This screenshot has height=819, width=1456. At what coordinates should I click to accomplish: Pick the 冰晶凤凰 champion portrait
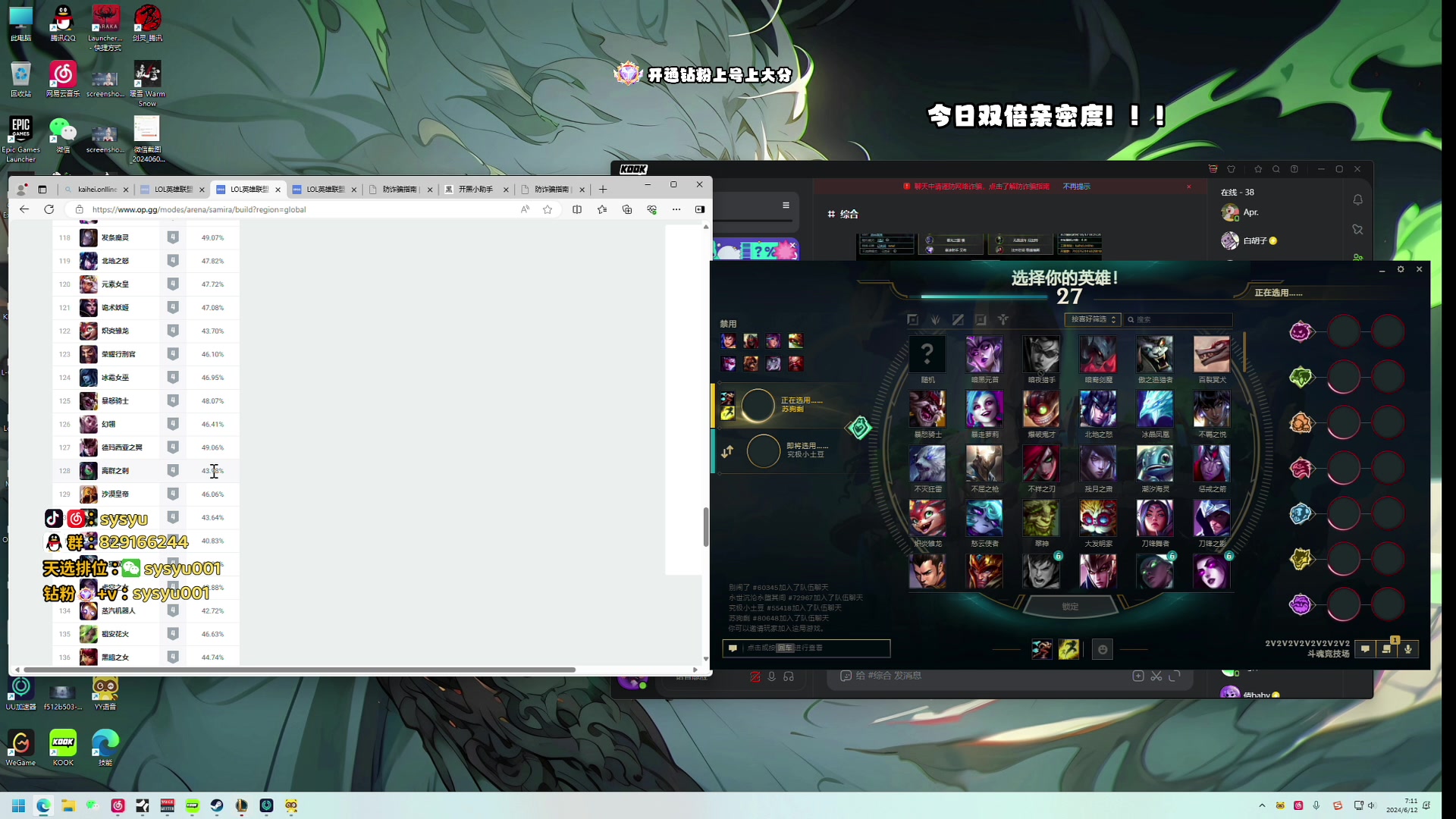[x=1155, y=409]
